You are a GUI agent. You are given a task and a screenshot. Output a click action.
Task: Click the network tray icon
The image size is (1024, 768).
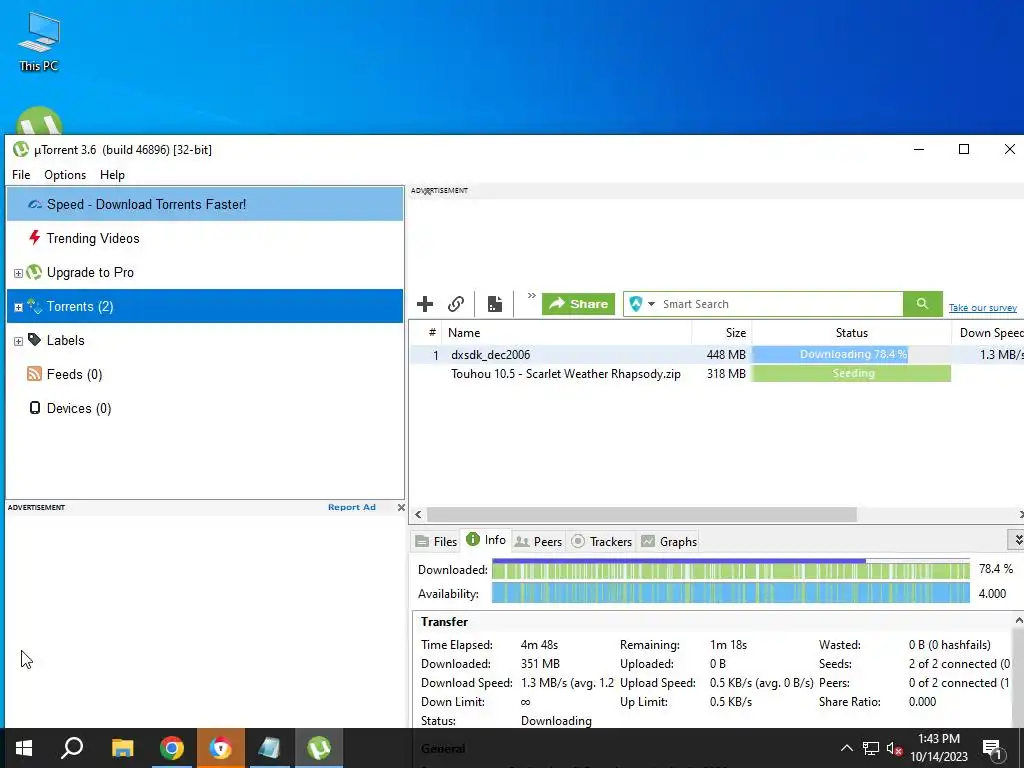[x=870, y=748]
